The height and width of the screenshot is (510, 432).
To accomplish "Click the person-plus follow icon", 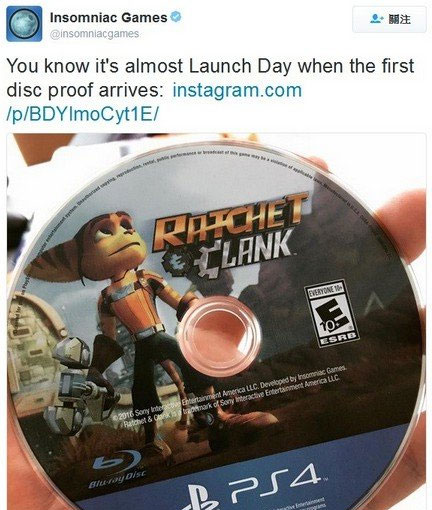I will coord(377,19).
